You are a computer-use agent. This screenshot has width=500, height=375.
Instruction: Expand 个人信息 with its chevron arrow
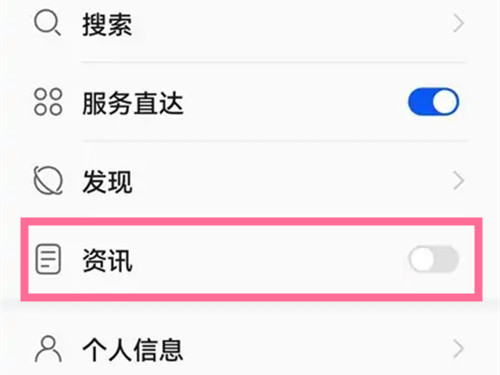pos(459,349)
